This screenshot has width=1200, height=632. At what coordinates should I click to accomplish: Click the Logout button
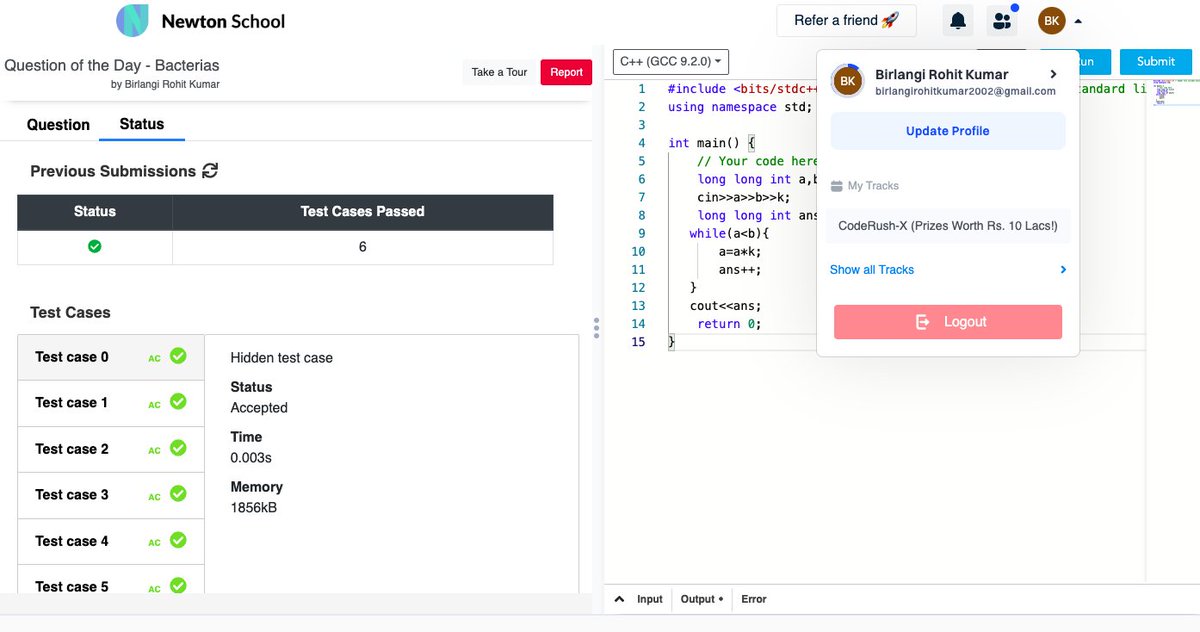[x=948, y=322]
